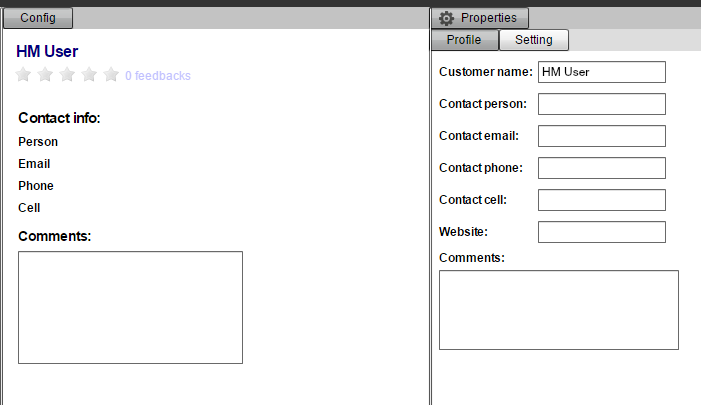Focus the Contact phone field

coord(601,168)
